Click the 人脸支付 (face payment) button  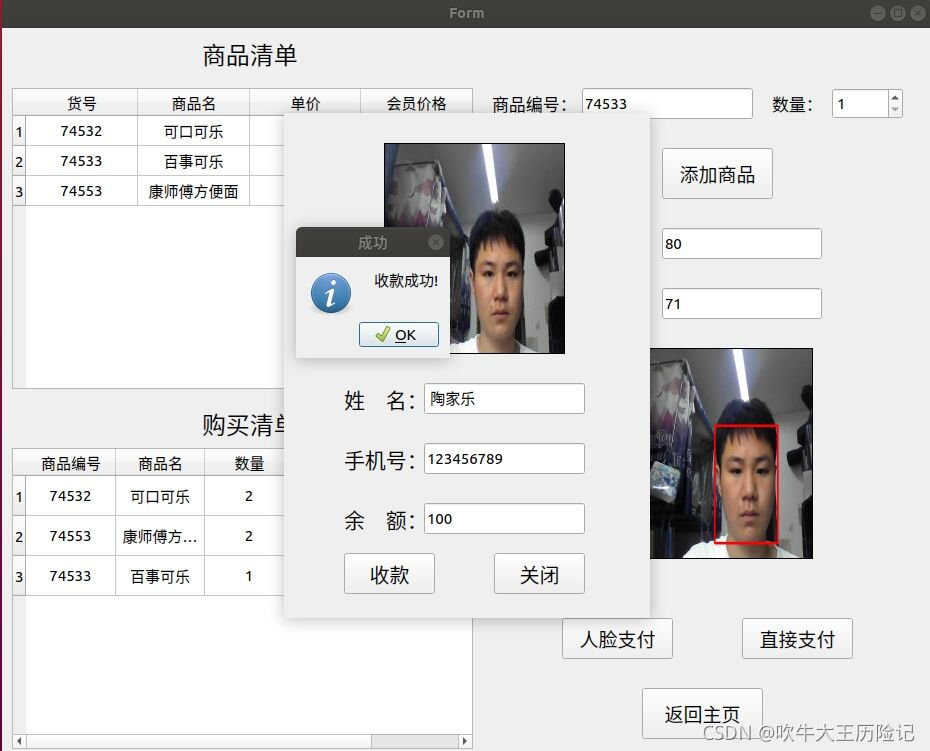point(617,639)
